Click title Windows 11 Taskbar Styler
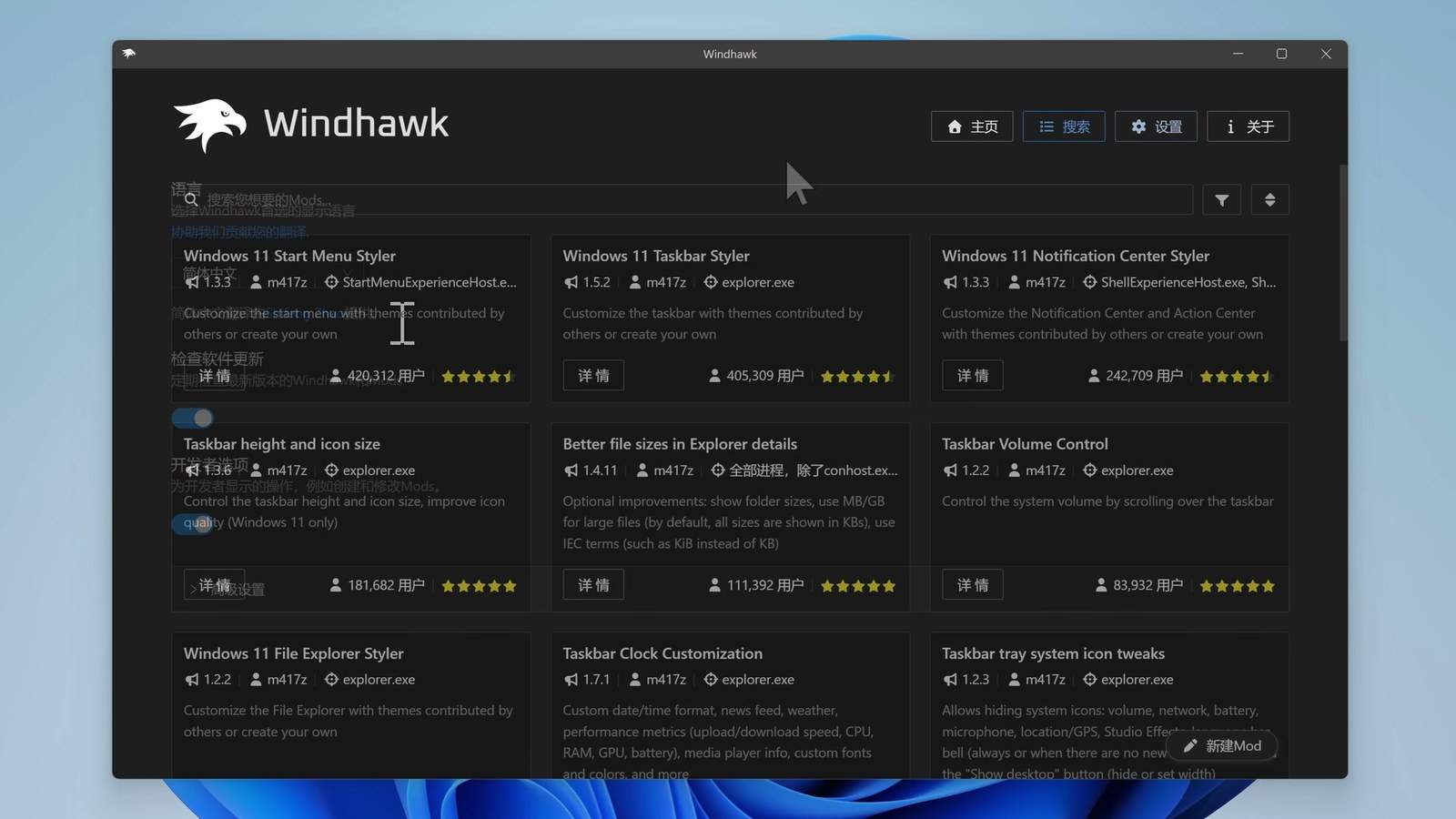Screen dimensions: 1456x819 point(656,256)
